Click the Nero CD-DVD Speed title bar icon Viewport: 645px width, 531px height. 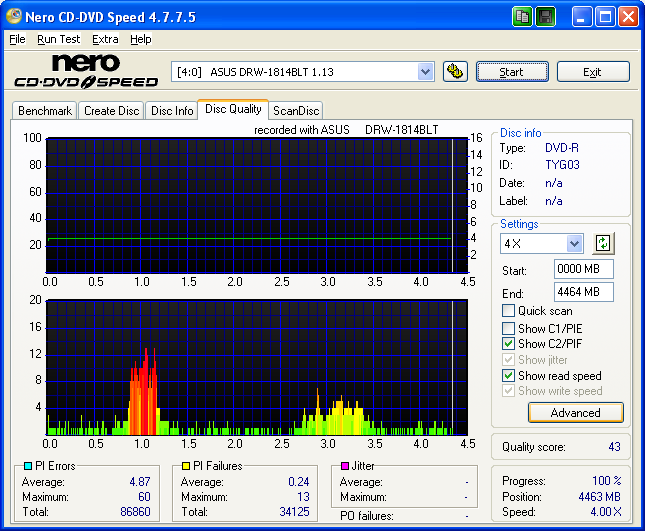[14, 16]
